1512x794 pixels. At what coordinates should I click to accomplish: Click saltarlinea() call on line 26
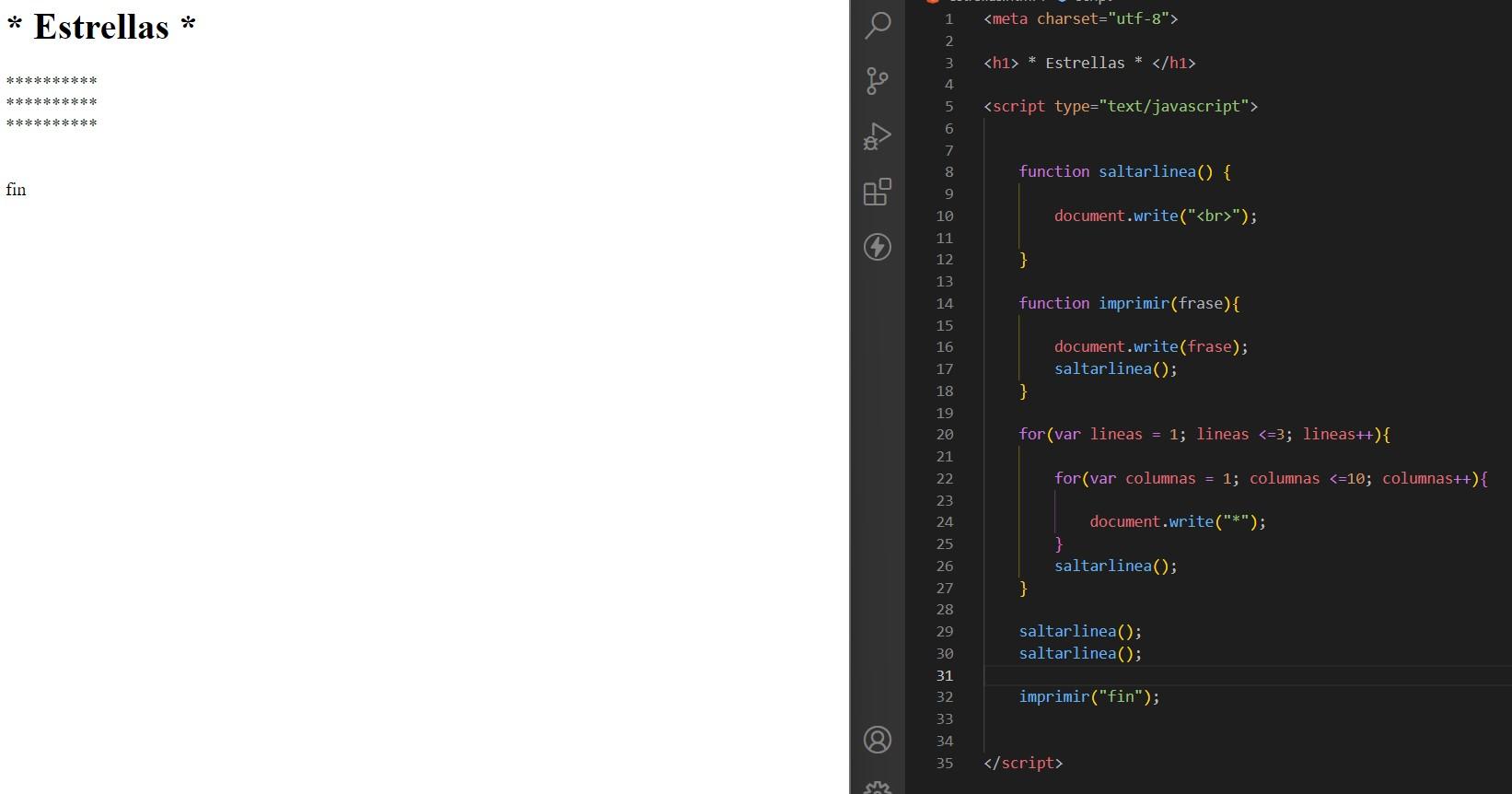pos(1116,566)
